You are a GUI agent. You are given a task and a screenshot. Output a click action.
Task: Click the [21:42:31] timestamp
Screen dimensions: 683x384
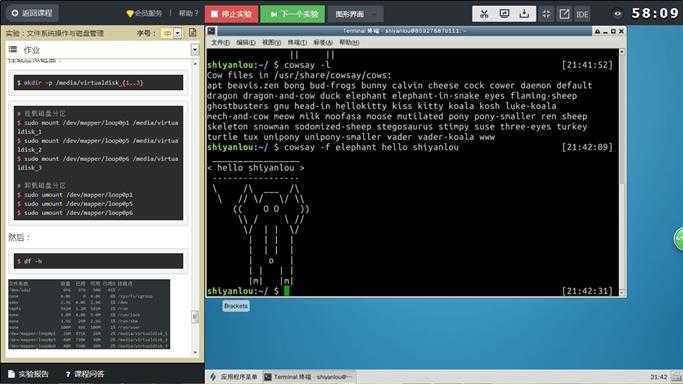tap(587, 291)
